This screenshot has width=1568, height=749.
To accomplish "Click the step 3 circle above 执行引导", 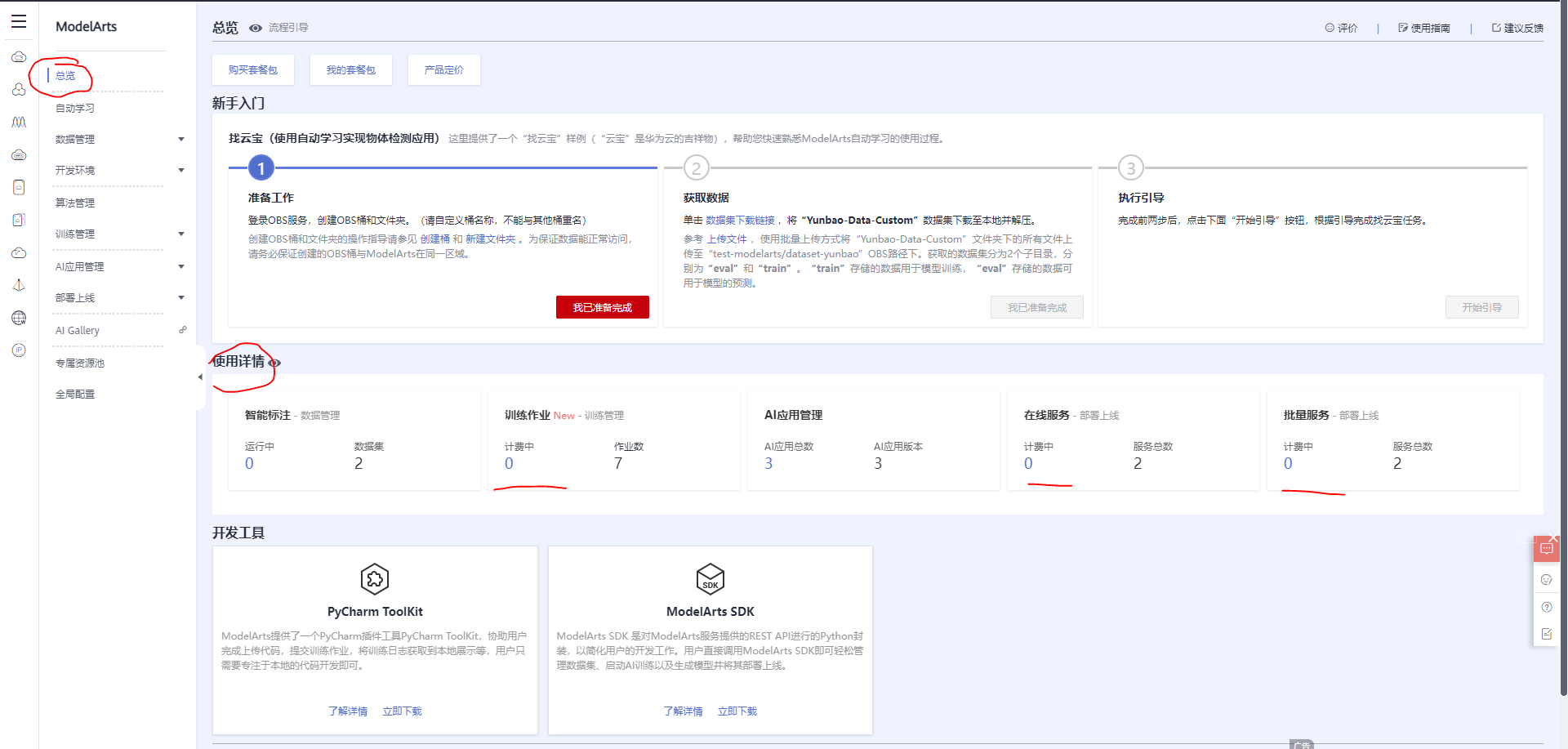I will (x=1130, y=168).
